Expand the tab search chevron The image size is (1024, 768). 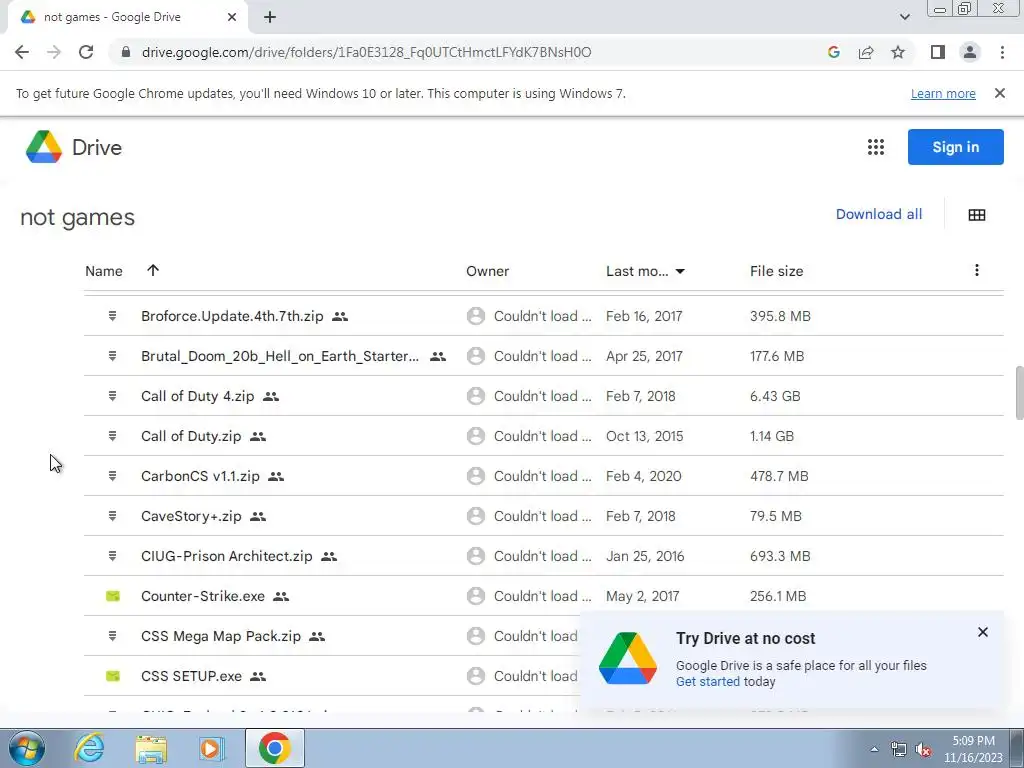904,17
